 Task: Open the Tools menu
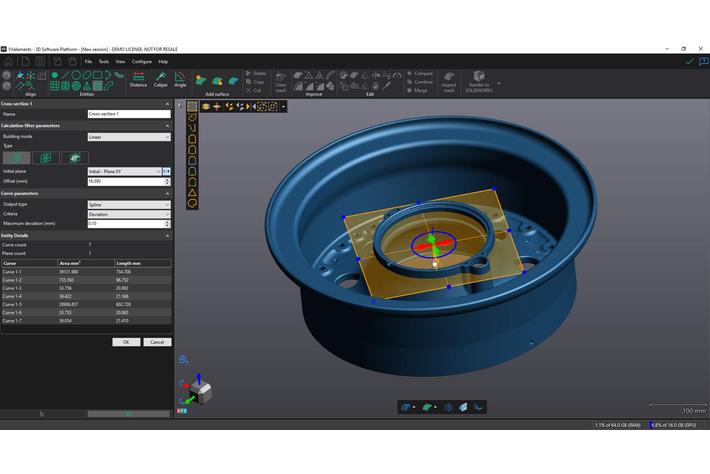click(x=103, y=61)
